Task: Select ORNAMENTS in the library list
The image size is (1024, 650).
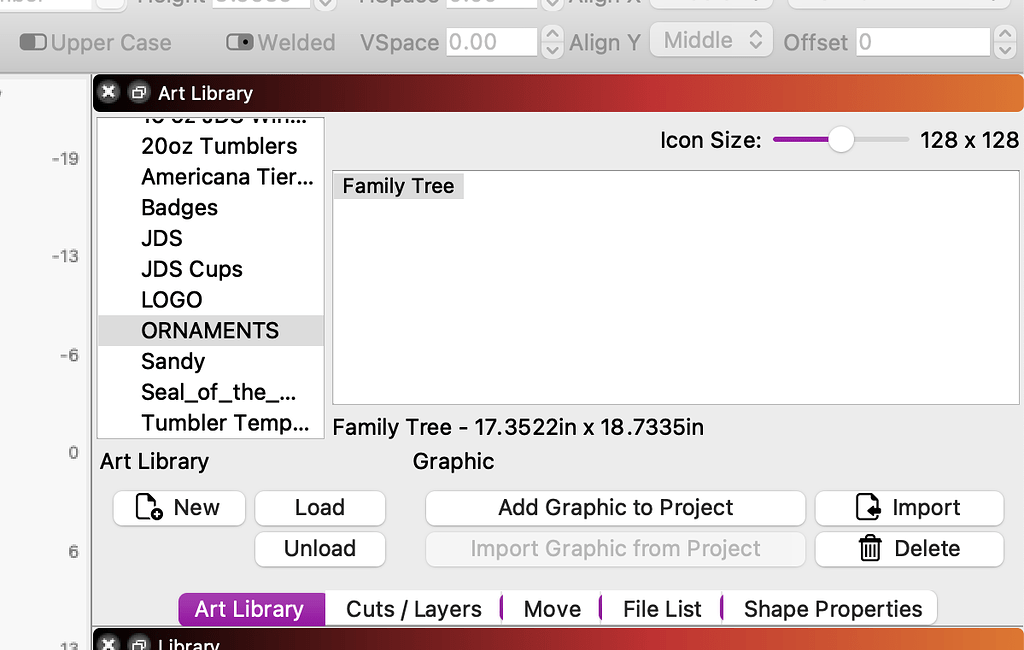Action: pos(209,330)
